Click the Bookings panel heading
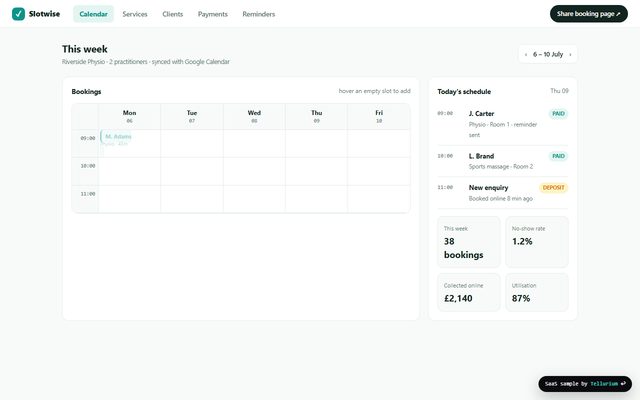Screen dimensions: 640x400 point(86,92)
